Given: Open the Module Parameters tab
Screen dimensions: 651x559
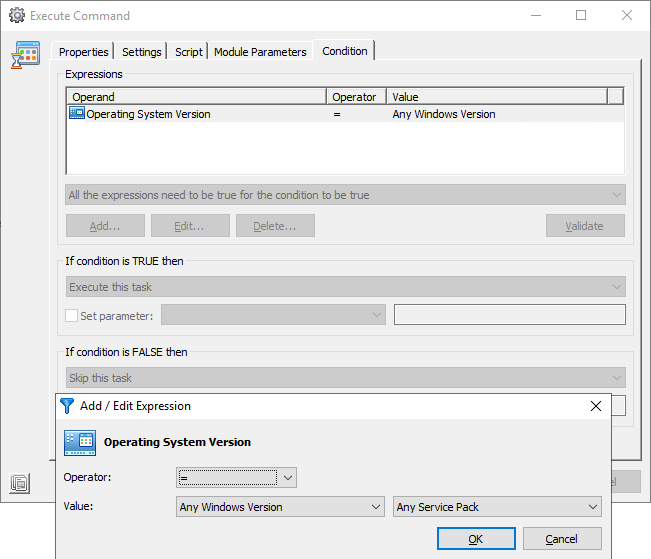Looking at the screenshot, I should pyautogui.click(x=260, y=52).
